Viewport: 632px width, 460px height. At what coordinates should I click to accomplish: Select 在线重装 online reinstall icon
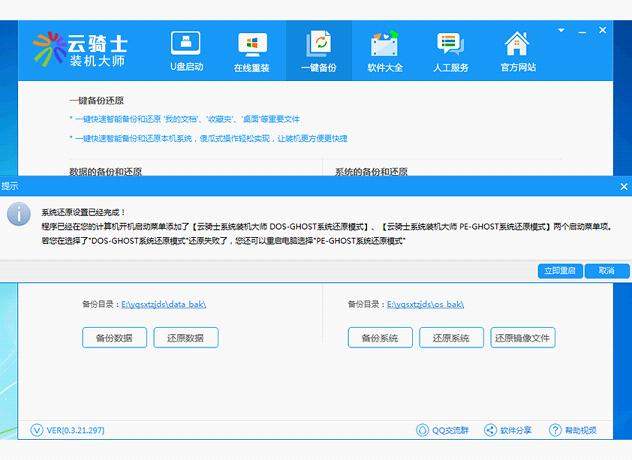click(252, 52)
